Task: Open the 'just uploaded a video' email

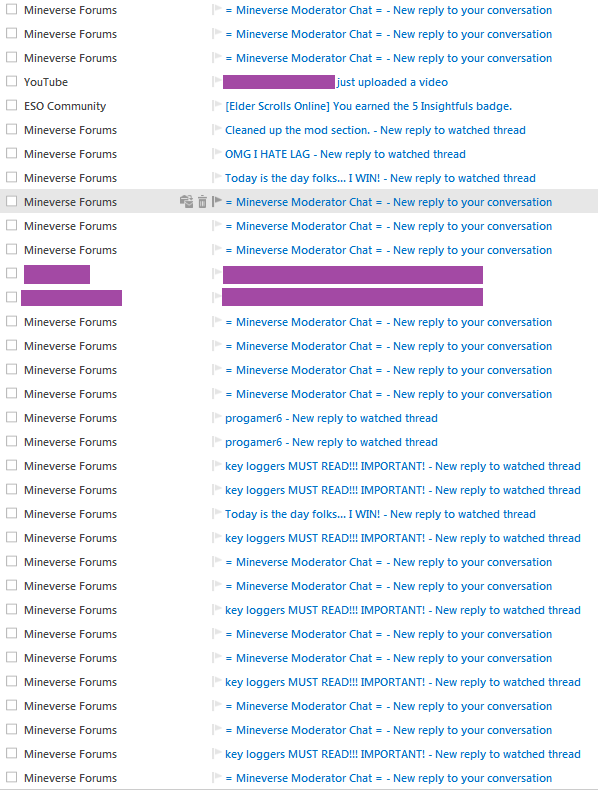Action: [392, 82]
